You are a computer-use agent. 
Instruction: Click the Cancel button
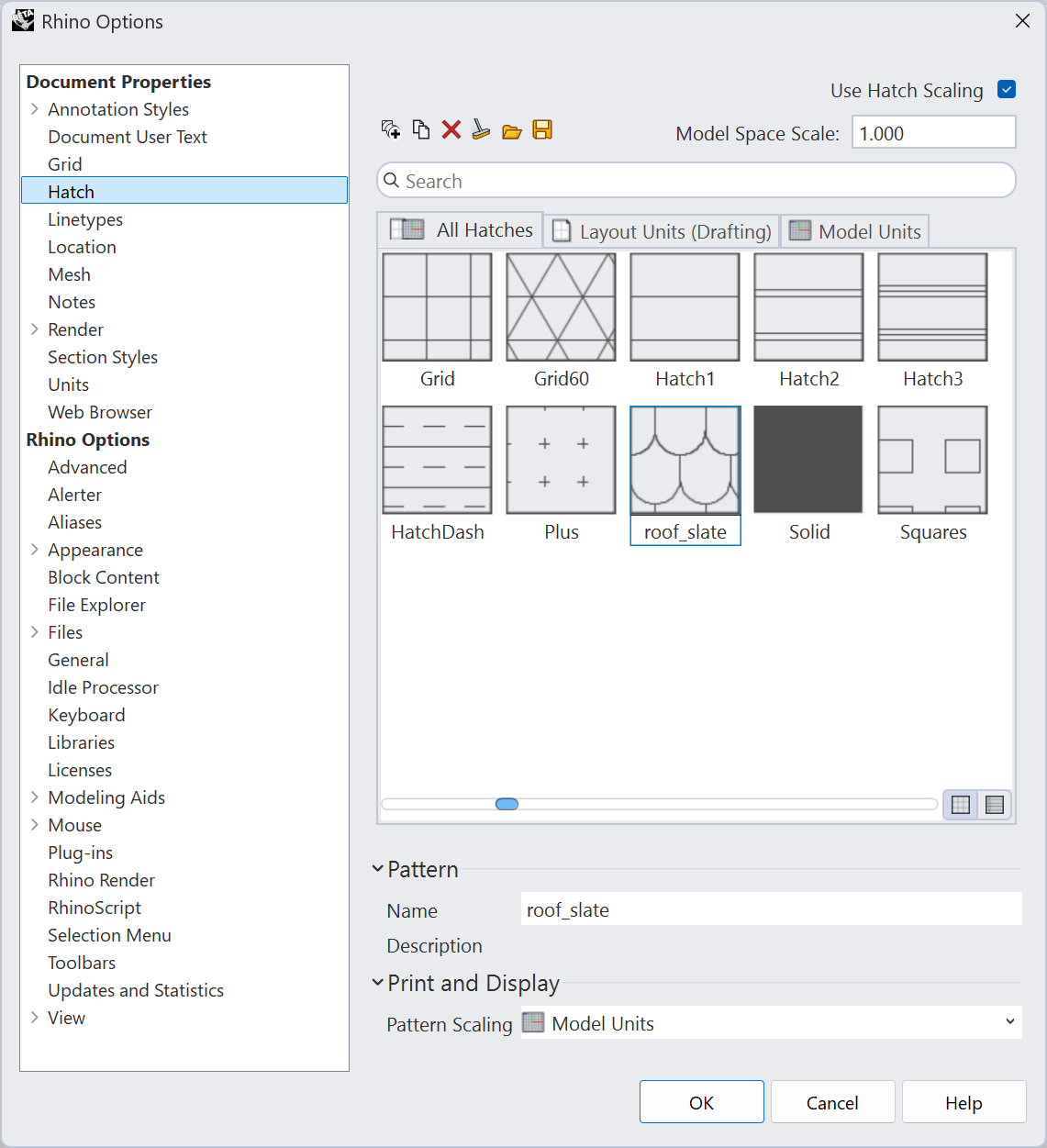click(x=832, y=1102)
